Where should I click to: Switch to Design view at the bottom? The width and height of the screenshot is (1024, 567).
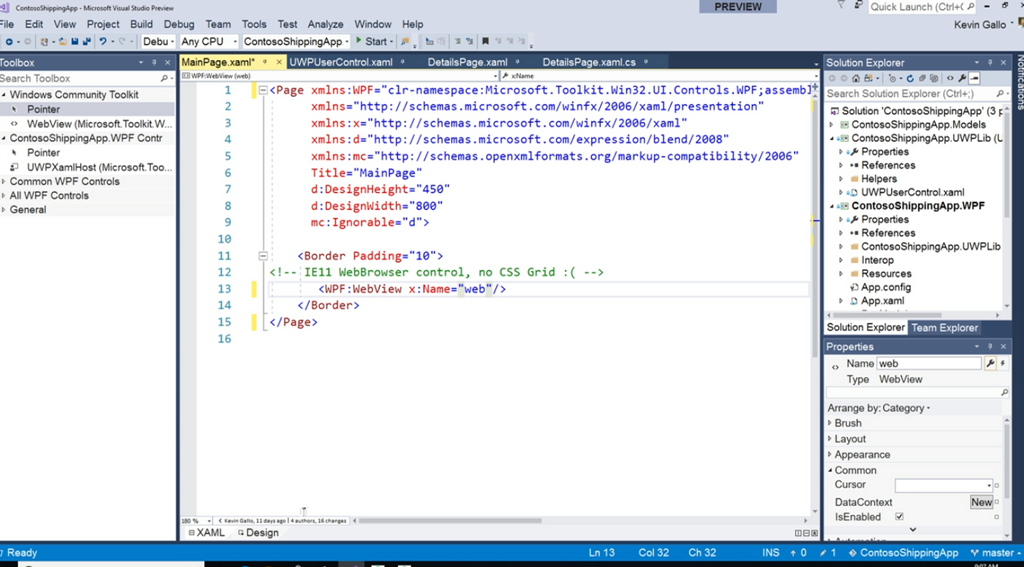(261, 533)
